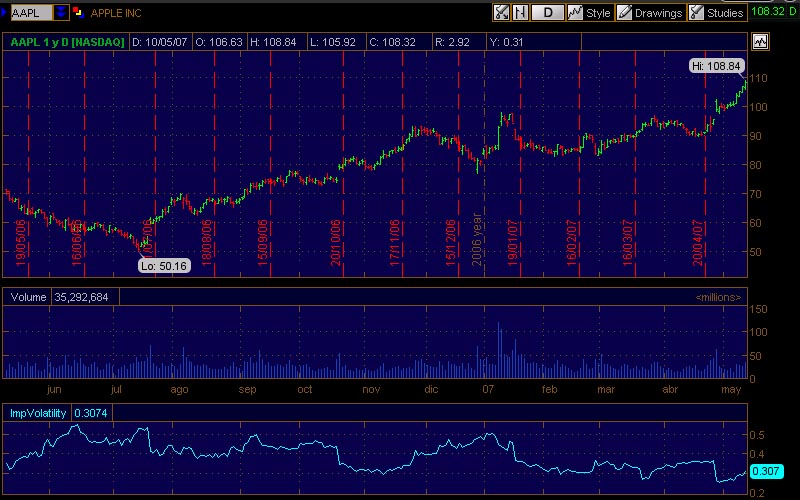
Task: Click the R: 2.92 range value
Action: [x=452, y=42]
